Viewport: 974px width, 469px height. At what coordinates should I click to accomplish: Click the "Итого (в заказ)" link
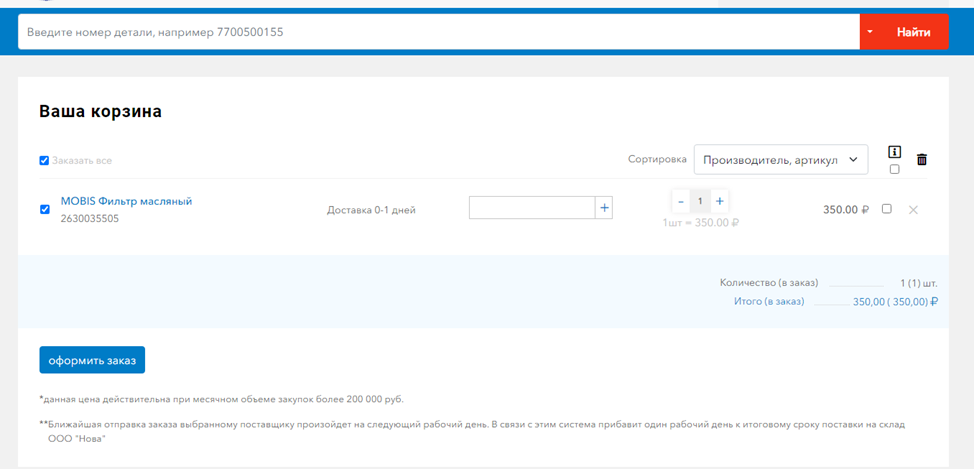769,301
